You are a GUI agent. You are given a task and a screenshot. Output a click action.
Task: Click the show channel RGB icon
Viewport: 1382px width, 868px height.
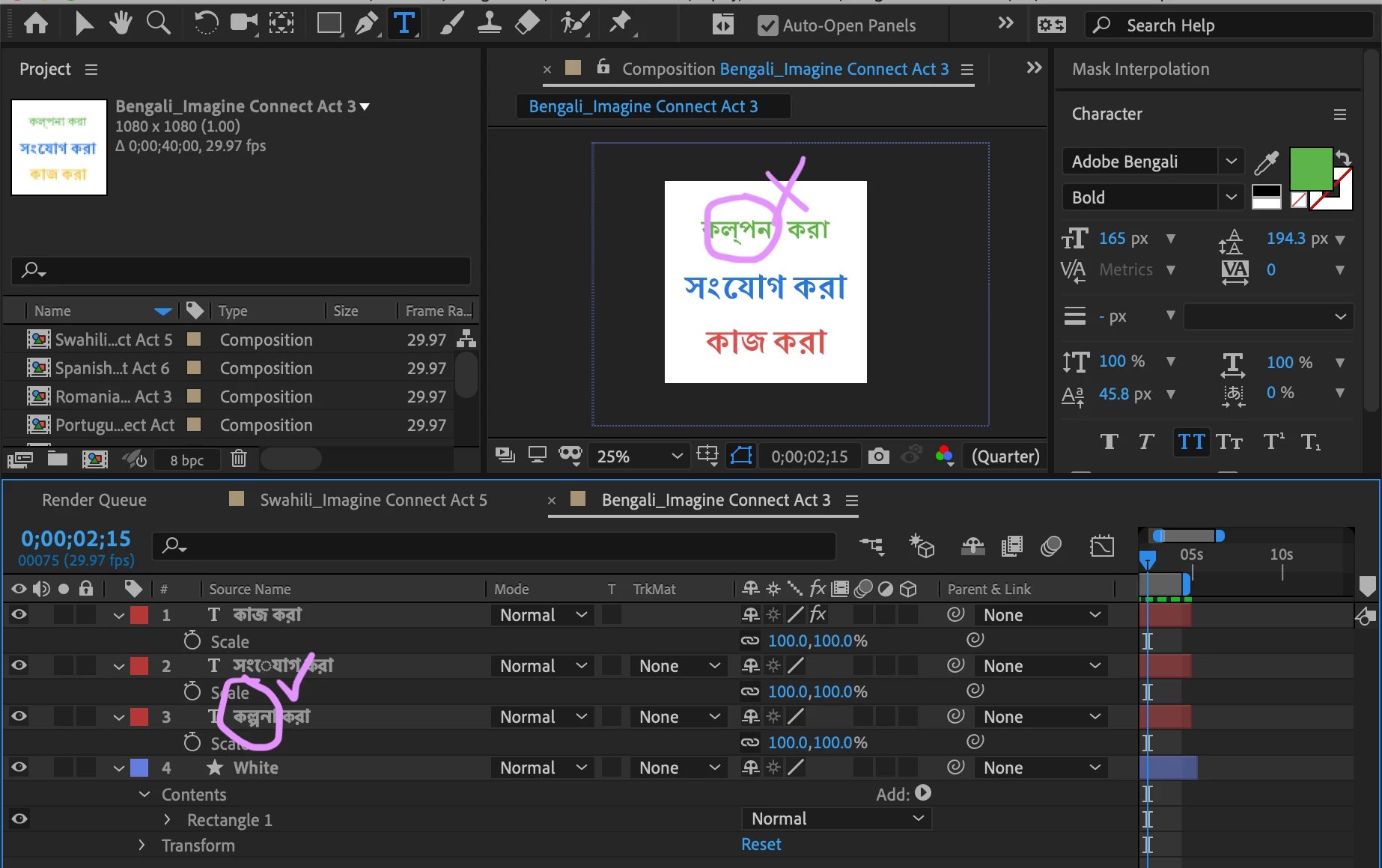click(945, 455)
